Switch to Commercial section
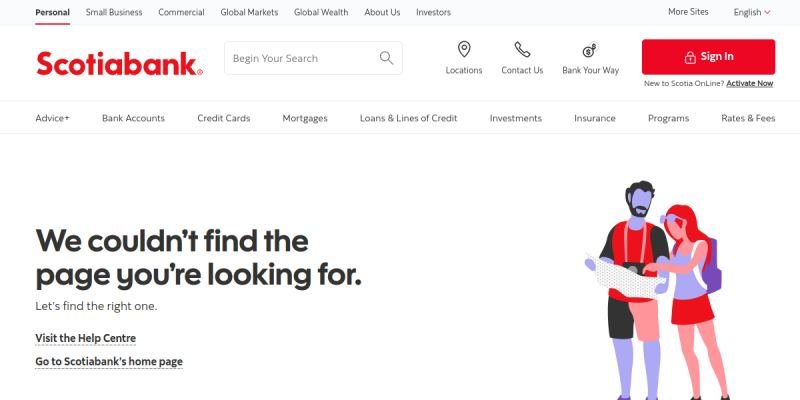The width and height of the screenshot is (800, 400). pyautogui.click(x=181, y=12)
